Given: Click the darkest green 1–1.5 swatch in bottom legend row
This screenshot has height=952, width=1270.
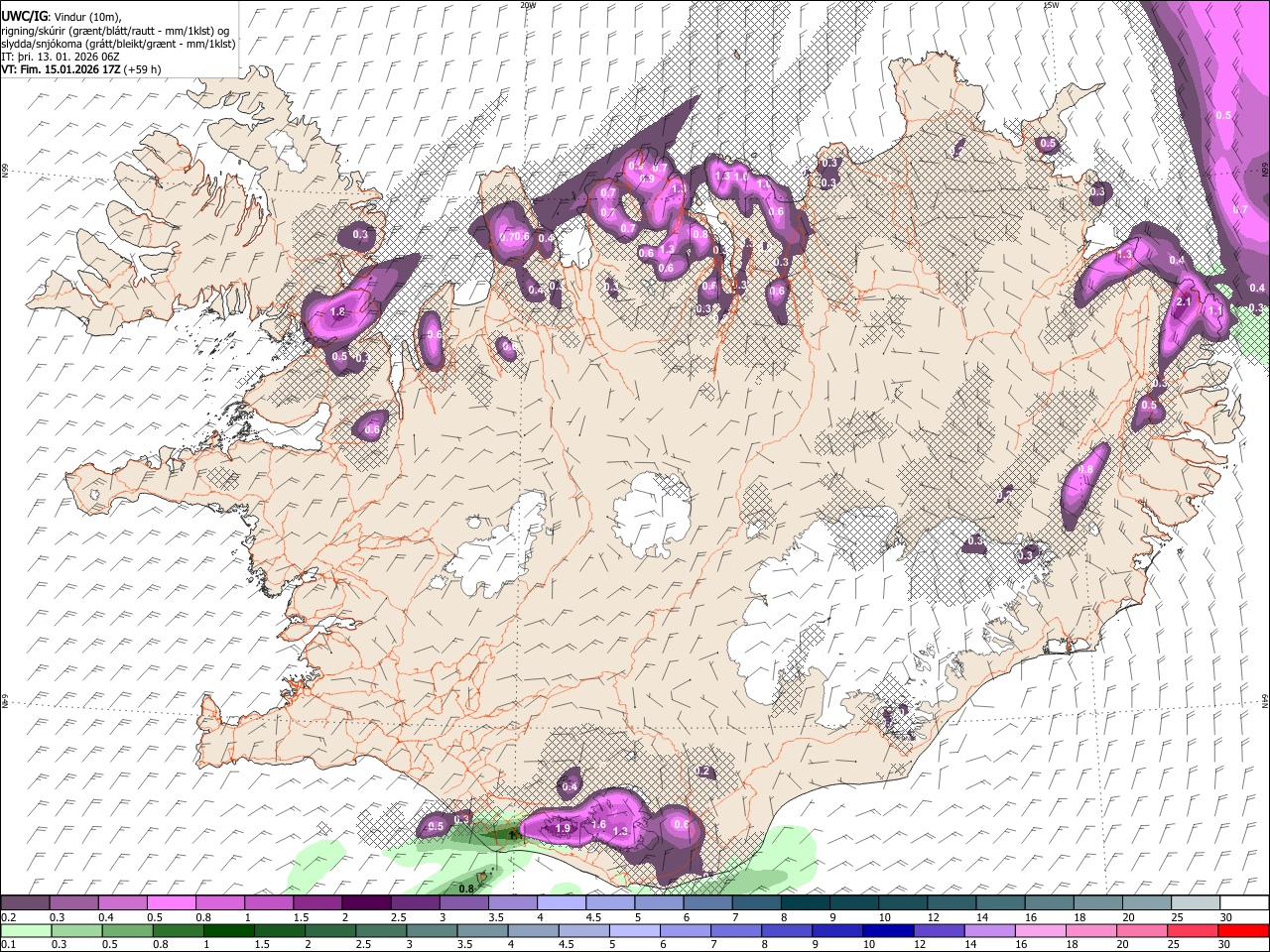Looking at the screenshot, I should click(229, 930).
